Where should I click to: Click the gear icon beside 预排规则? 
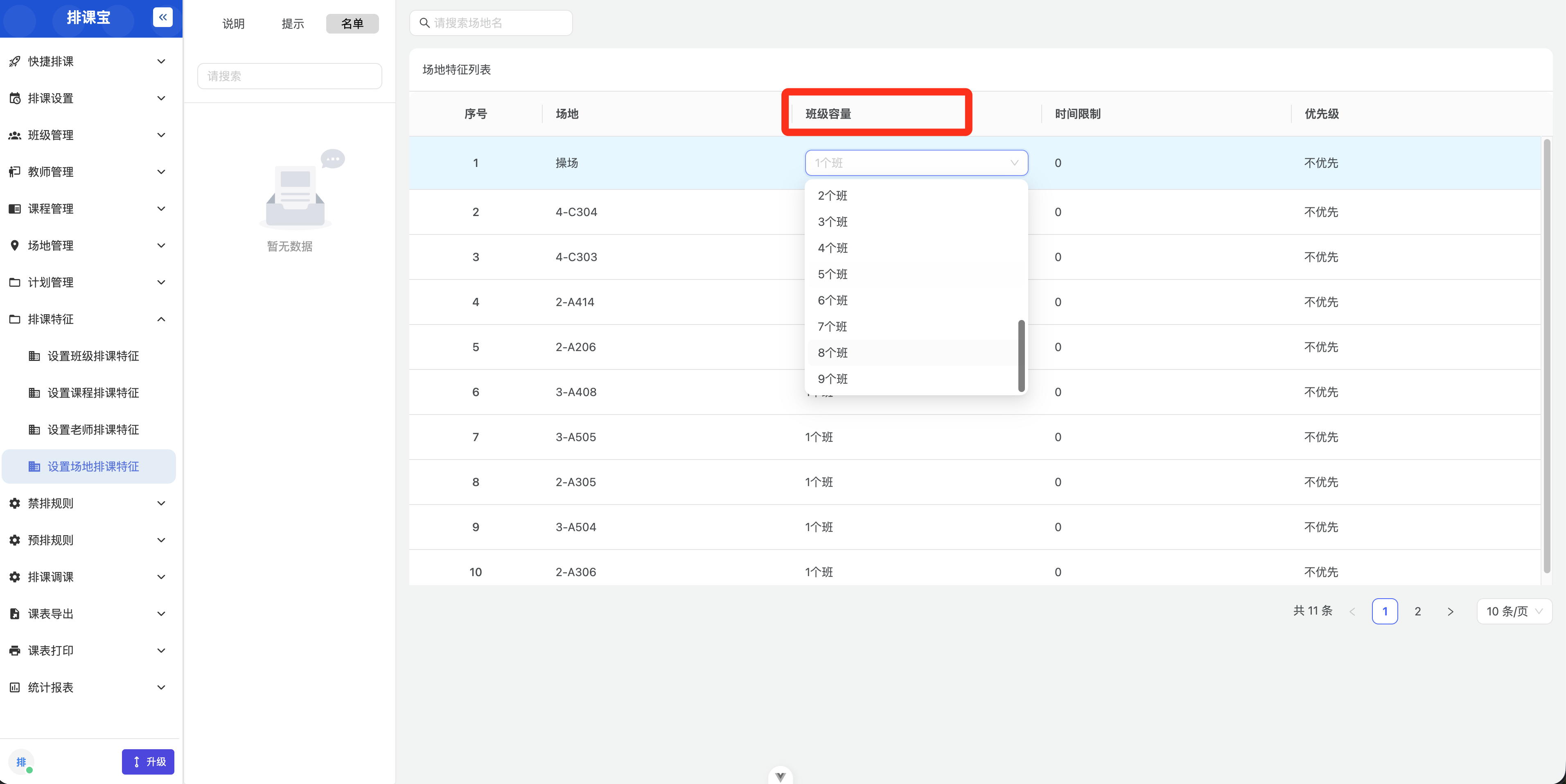click(15, 540)
